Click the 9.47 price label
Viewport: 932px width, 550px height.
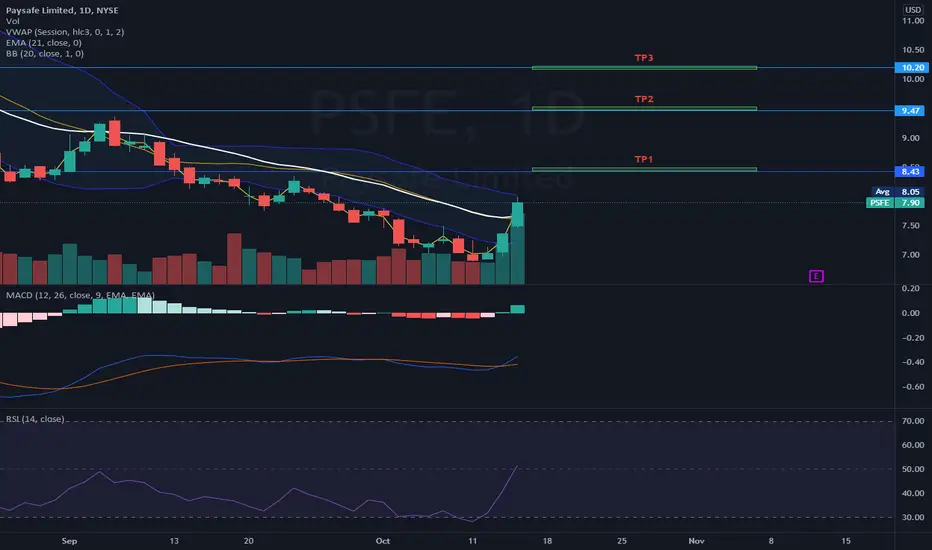[912, 111]
